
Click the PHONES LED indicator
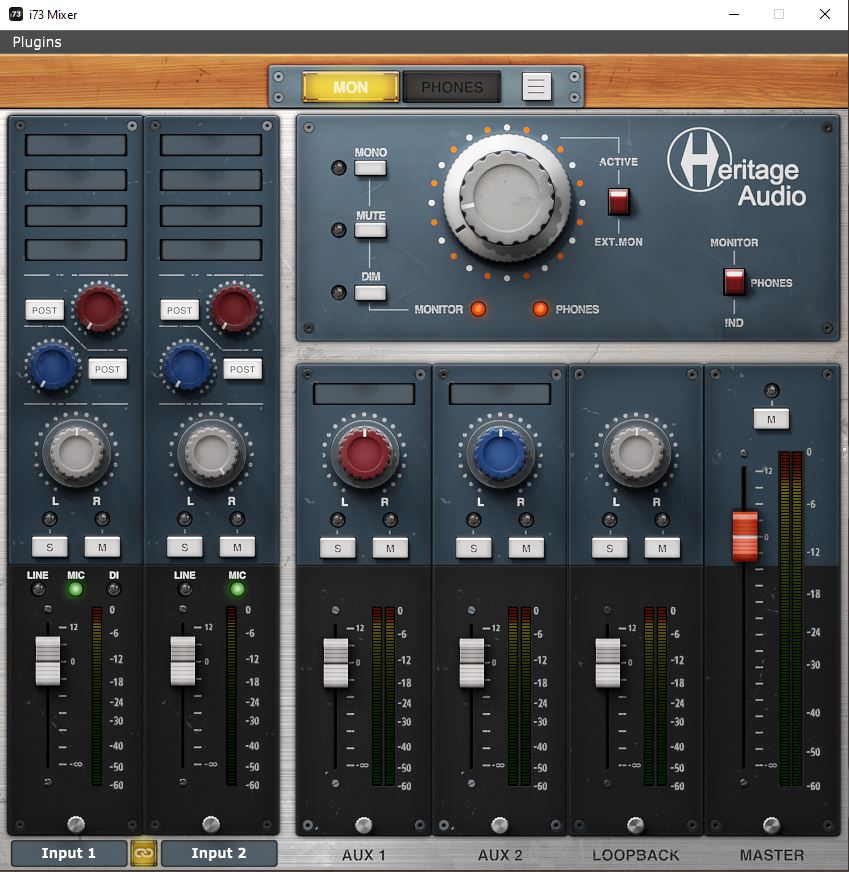tap(541, 308)
